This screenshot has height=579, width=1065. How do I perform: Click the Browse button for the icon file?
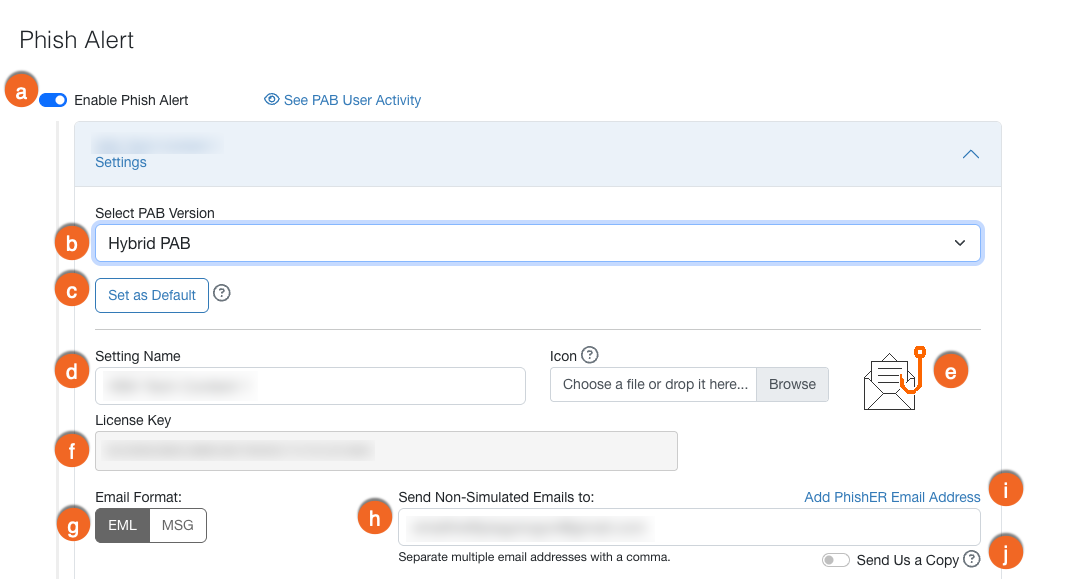point(792,384)
